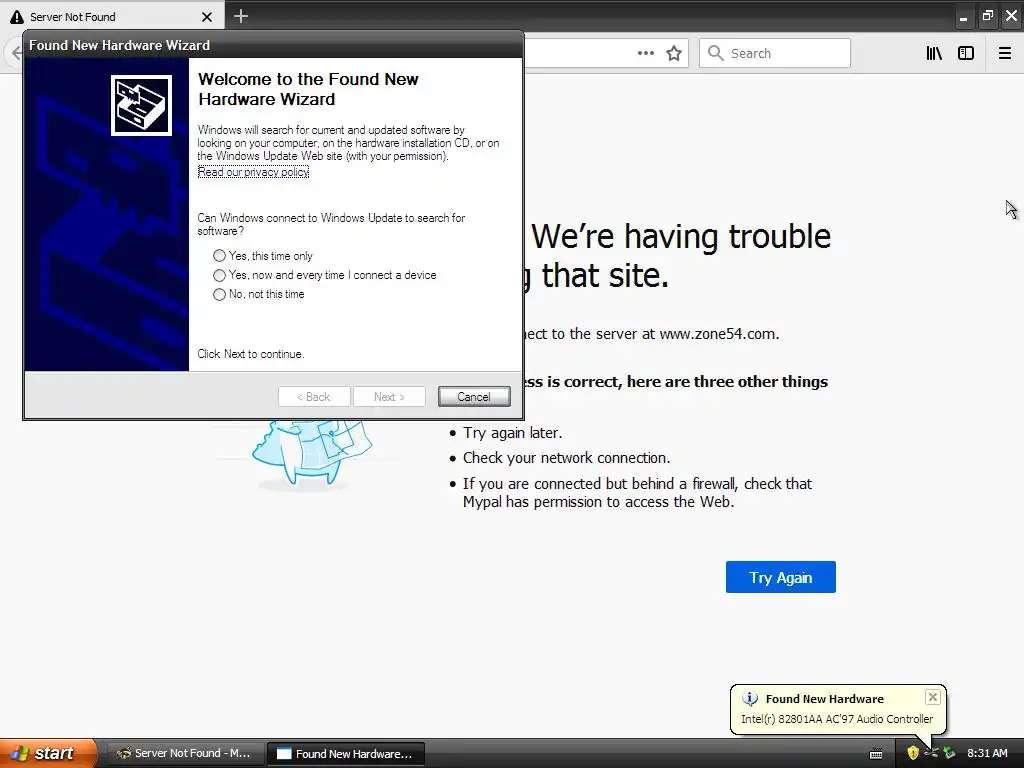Screen dimensions: 1024x768
Task: Click the 8:31 AM system clock
Action: (987, 753)
